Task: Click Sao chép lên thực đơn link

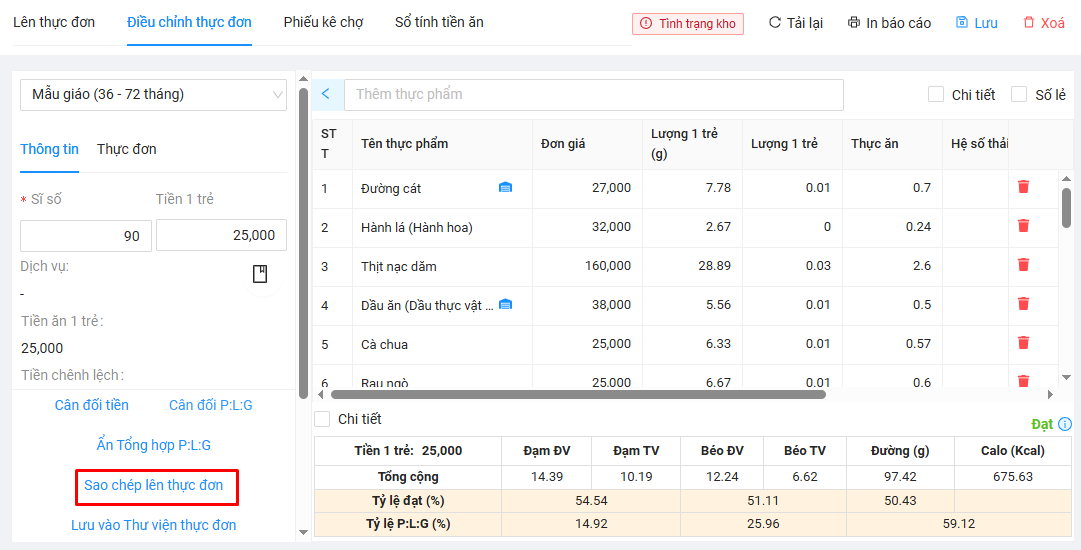Action: (154, 486)
